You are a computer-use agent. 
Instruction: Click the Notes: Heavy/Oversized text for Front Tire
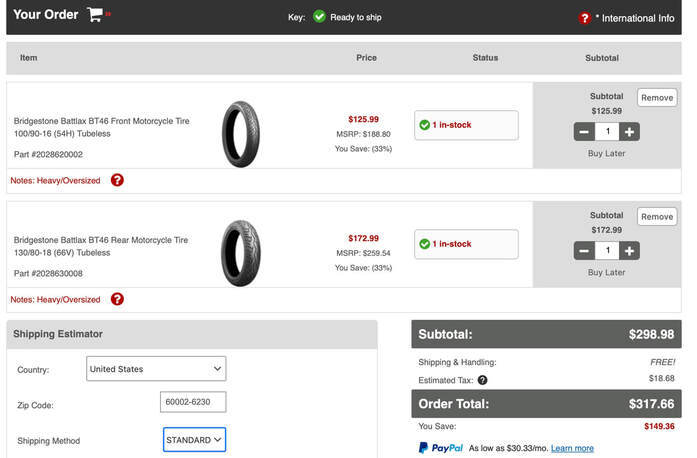pyautogui.click(x=55, y=181)
